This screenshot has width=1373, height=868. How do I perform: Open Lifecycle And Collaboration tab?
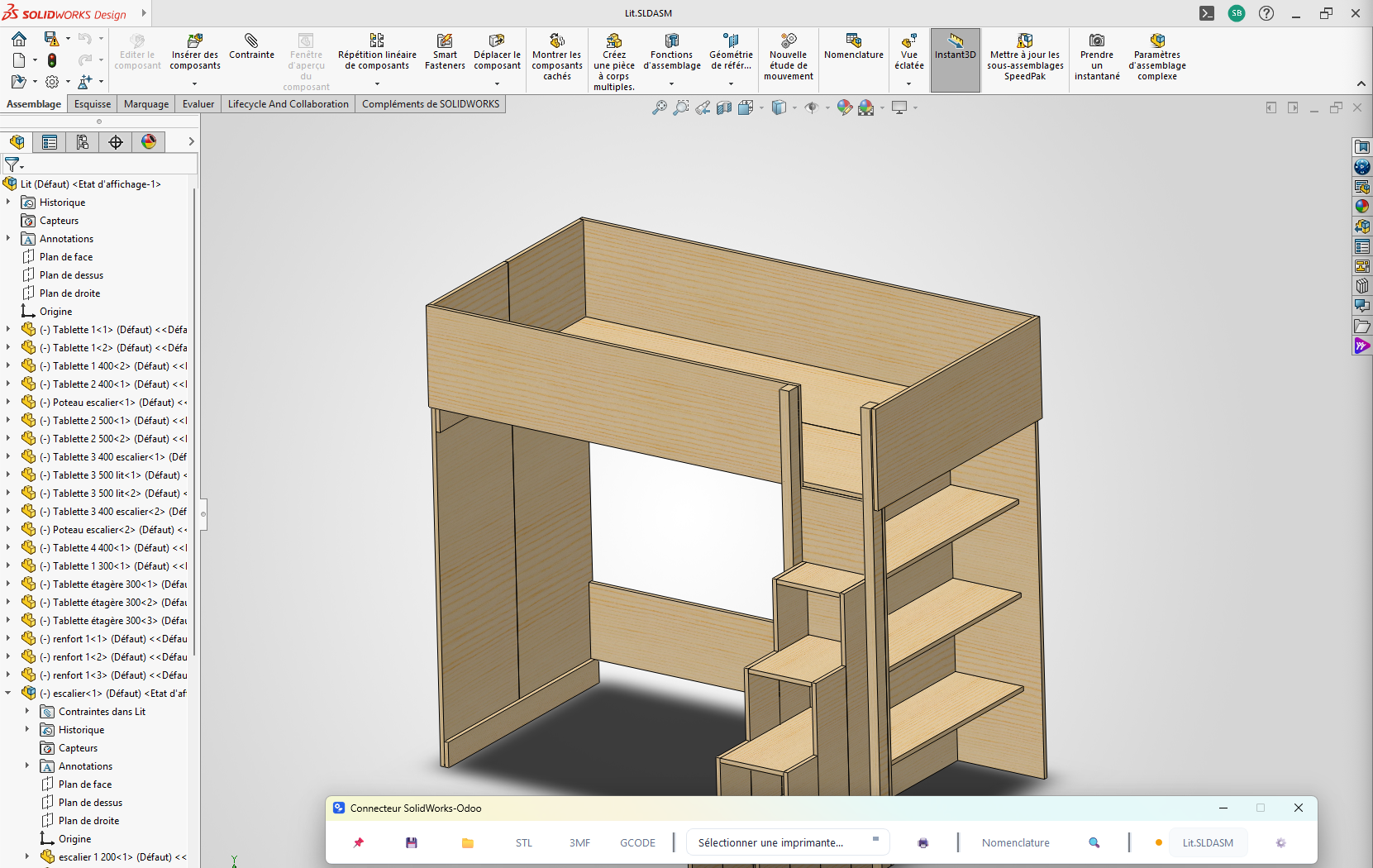[x=288, y=104]
